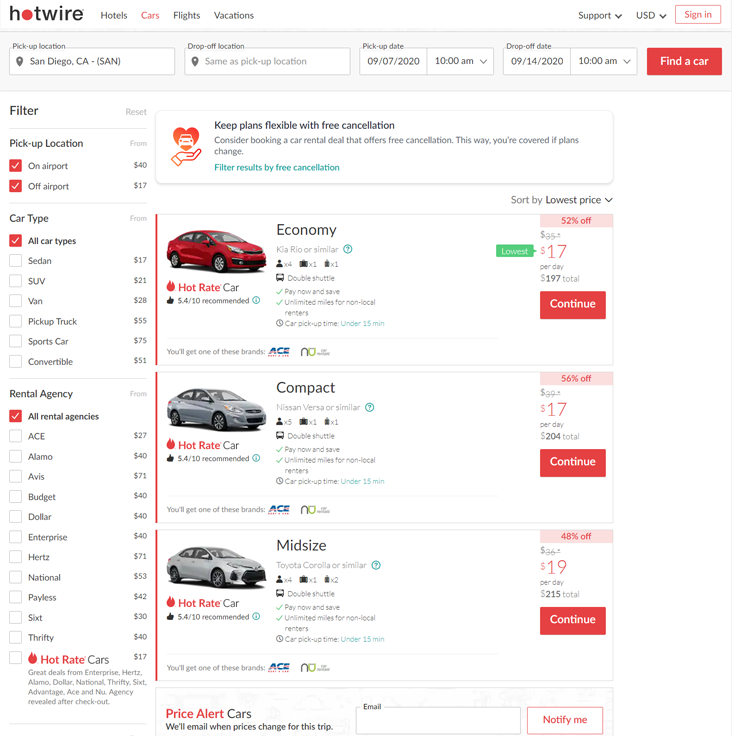Click the Sign in button
Screen dimensions: 732x736
click(x=698, y=15)
